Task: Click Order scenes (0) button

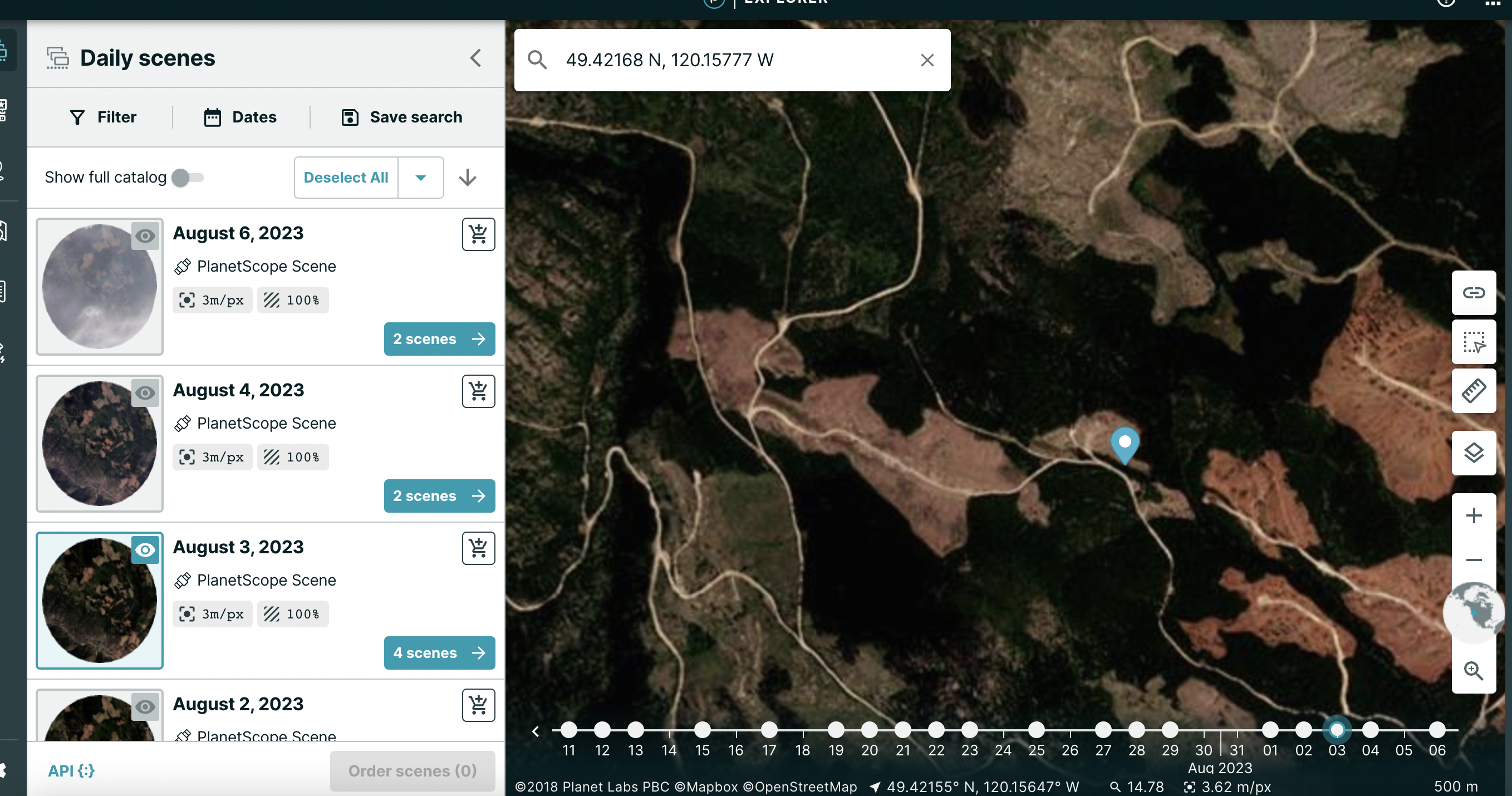Action: [x=413, y=771]
